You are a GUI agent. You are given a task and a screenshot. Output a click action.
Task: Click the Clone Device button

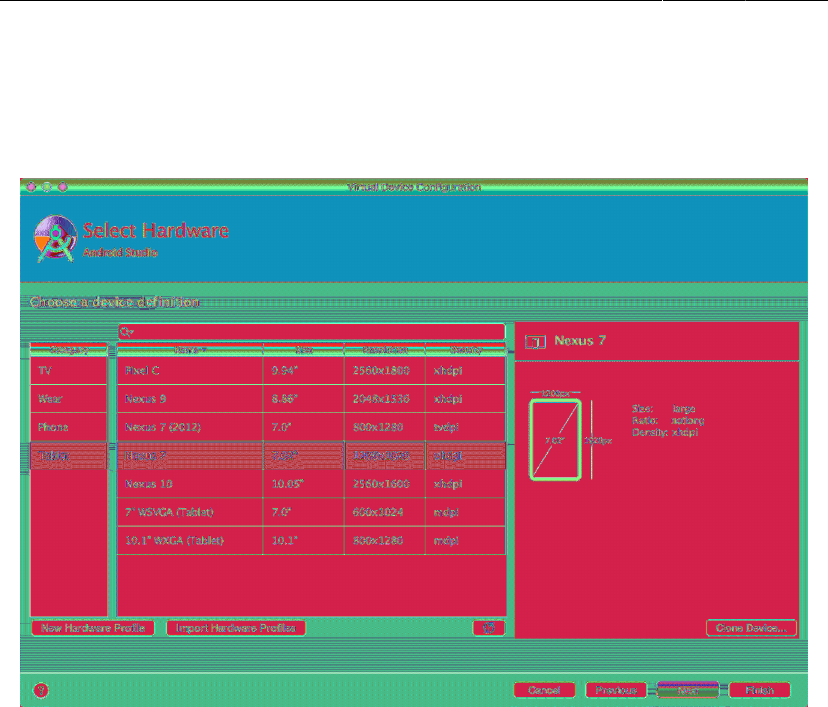point(751,628)
